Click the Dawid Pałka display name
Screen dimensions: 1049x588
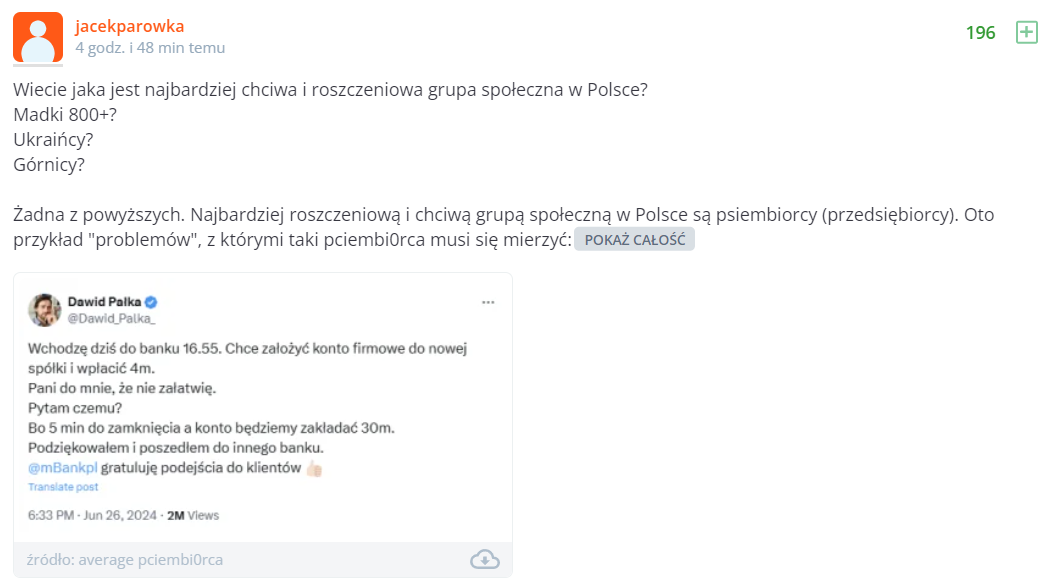(x=104, y=301)
